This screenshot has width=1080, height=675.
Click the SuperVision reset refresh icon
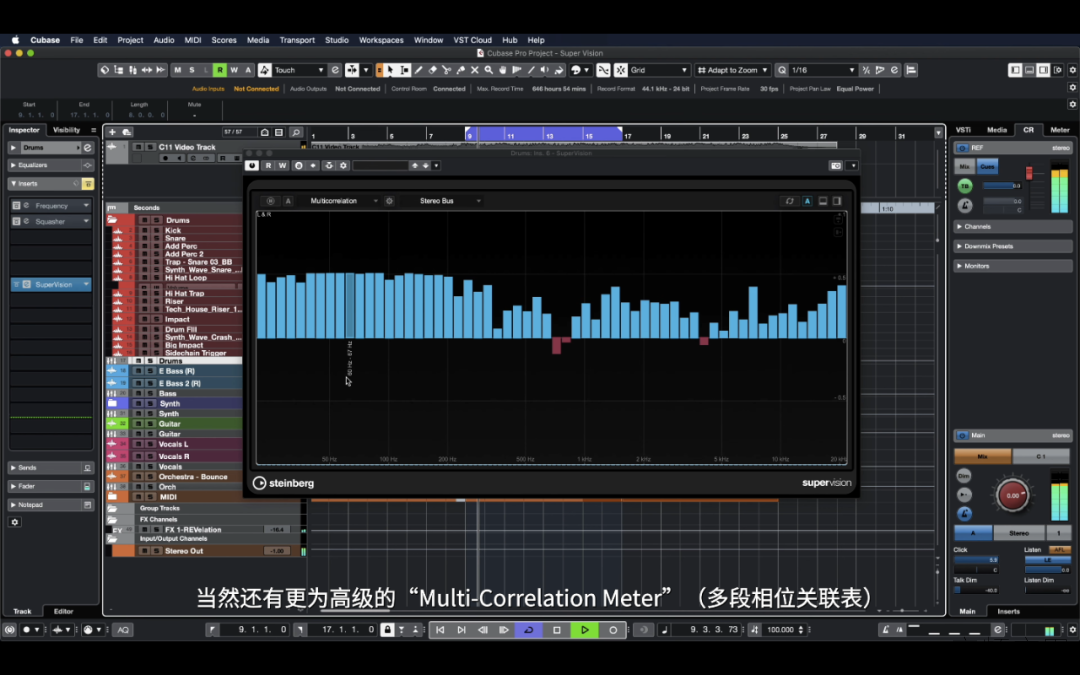[x=789, y=201]
